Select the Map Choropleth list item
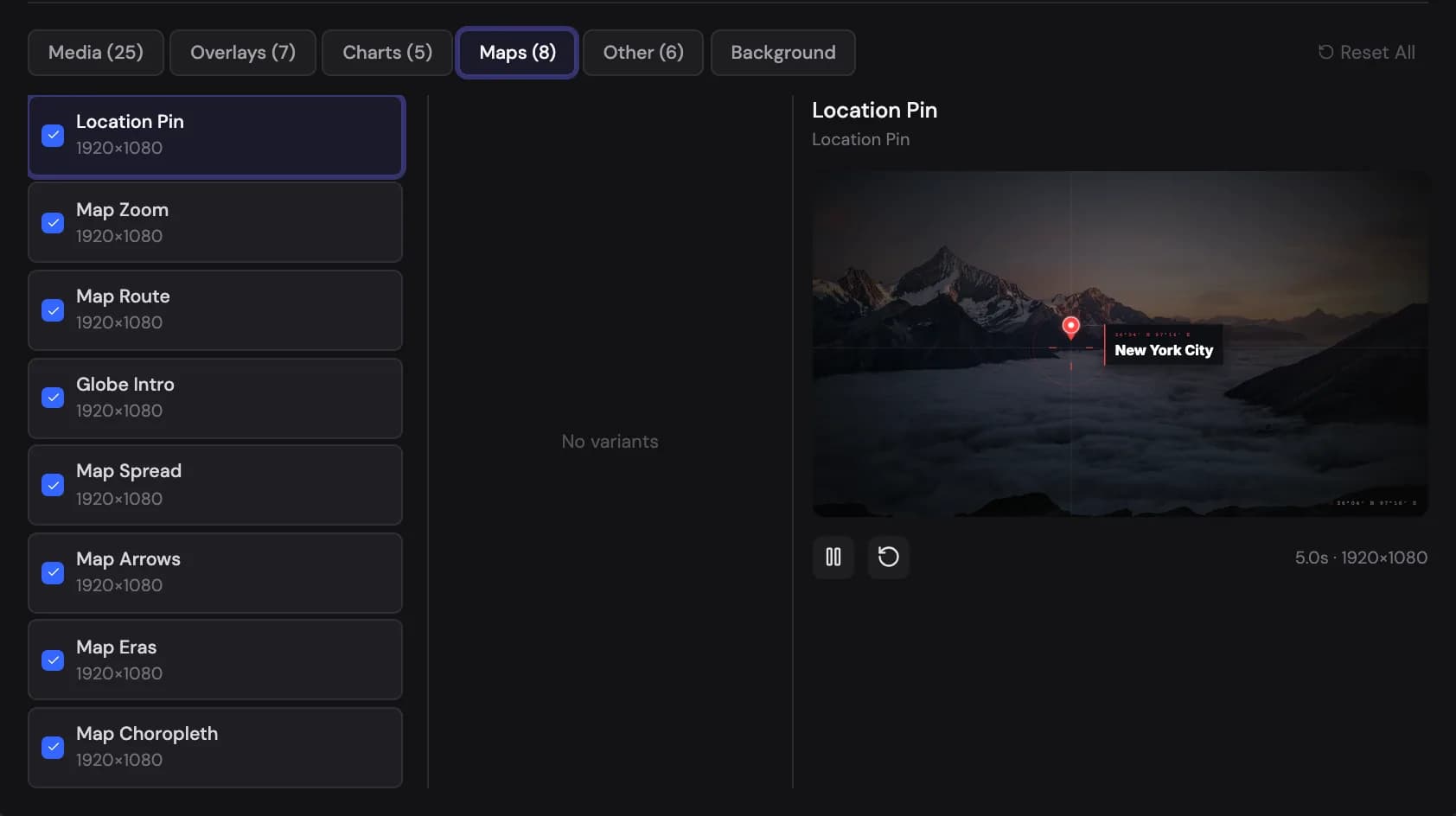This screenshot has height=816, width=1456. 215,748
